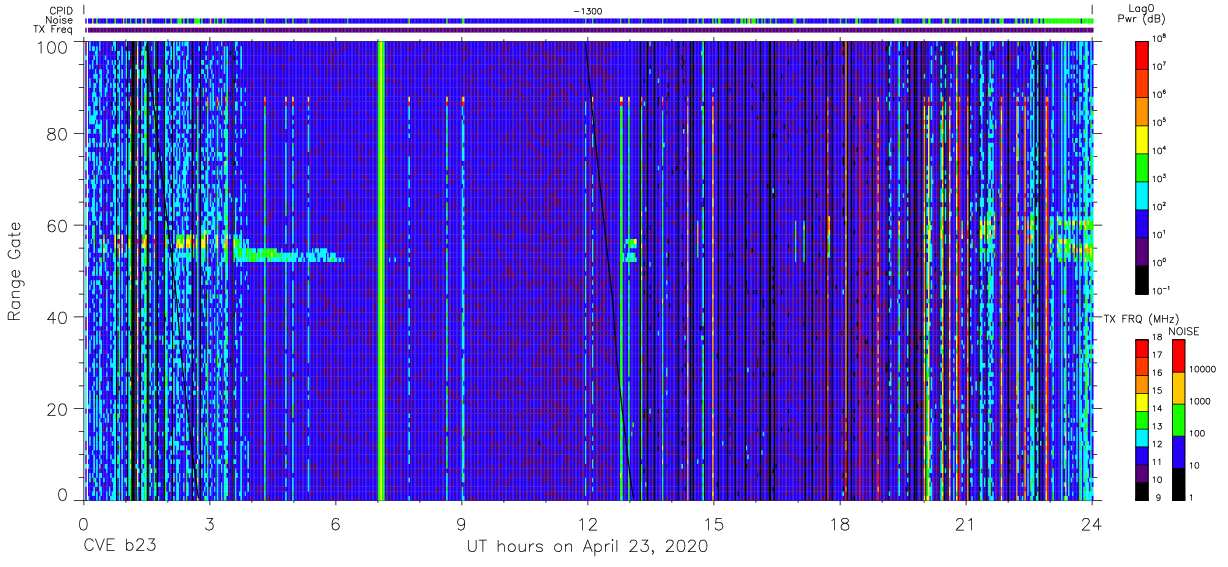Click the 6 tick label on UT hours axis
1228x567 pixels.
tap(336, 524)
